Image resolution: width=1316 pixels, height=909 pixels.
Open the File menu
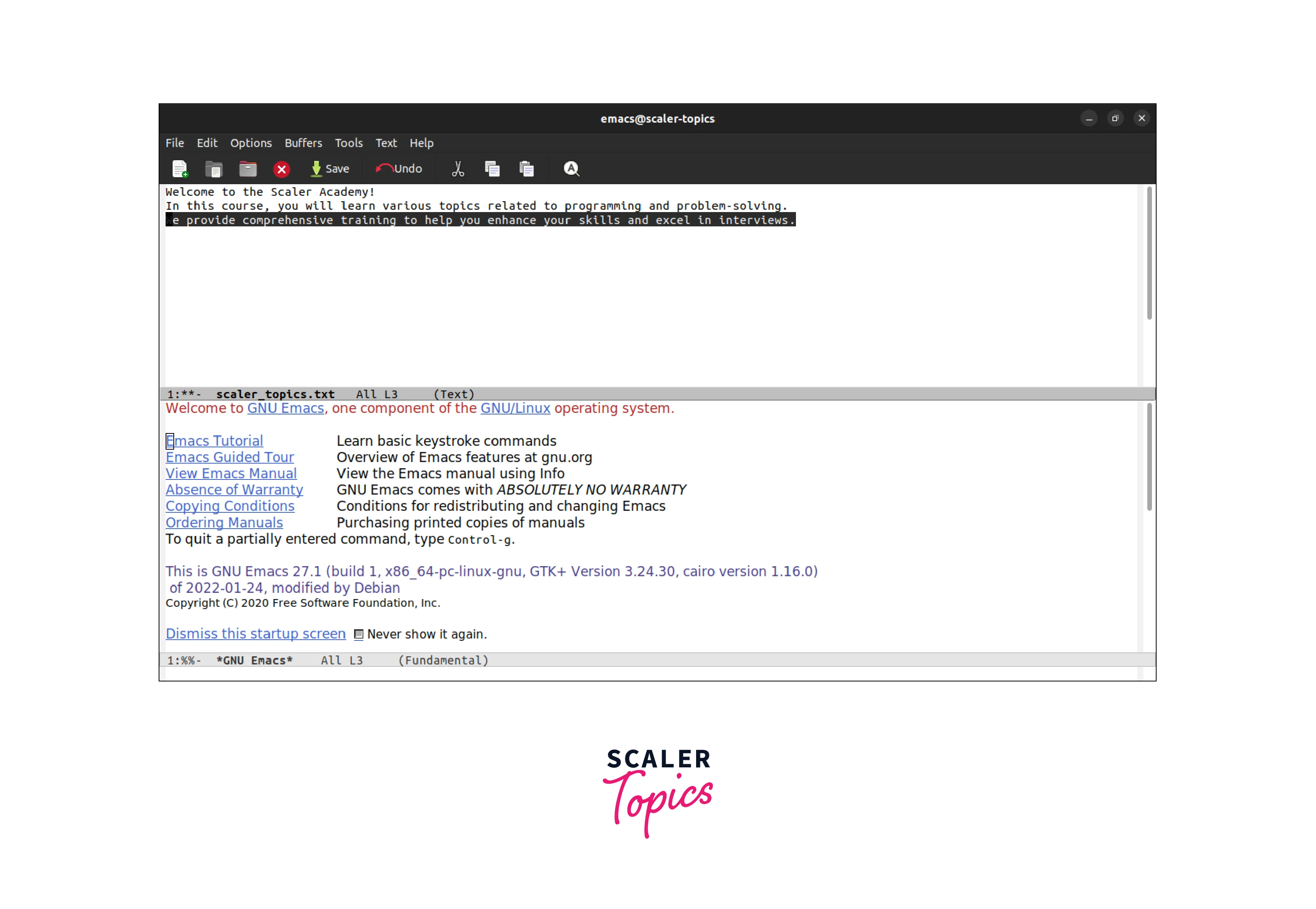(x=175, y=143)
